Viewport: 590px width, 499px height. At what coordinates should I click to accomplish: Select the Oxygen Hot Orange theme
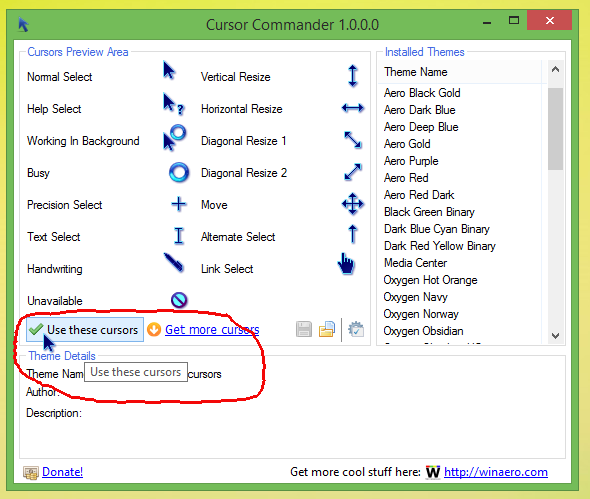[x=430, y=280]
